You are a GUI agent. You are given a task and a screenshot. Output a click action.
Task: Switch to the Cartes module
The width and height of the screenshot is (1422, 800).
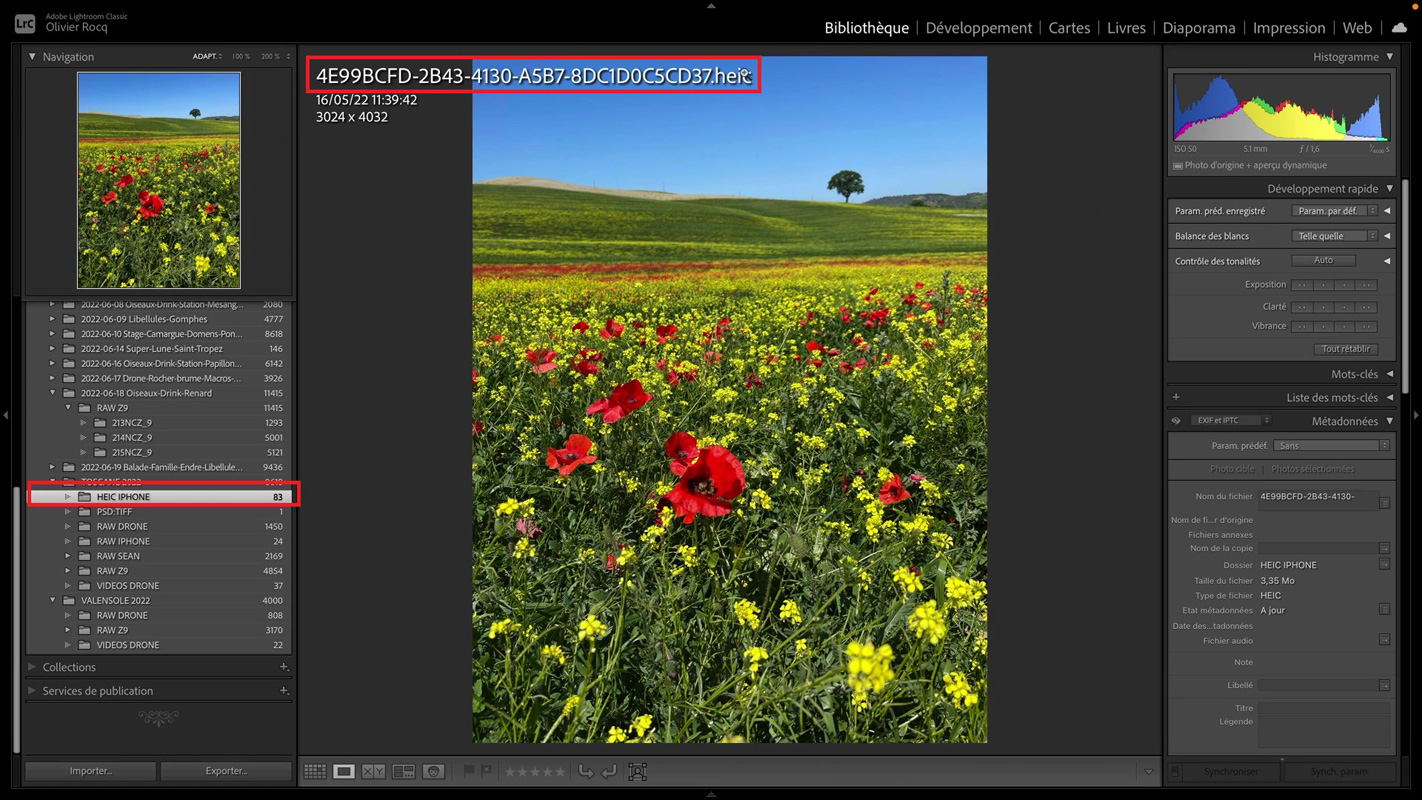point(1069,27)
